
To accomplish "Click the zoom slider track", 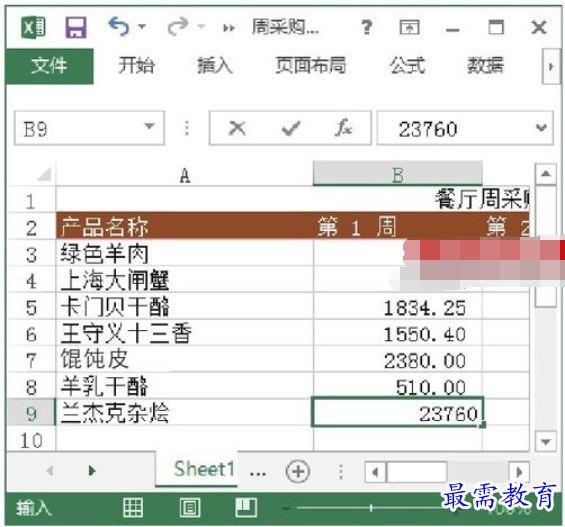I will tap(371, 508).
